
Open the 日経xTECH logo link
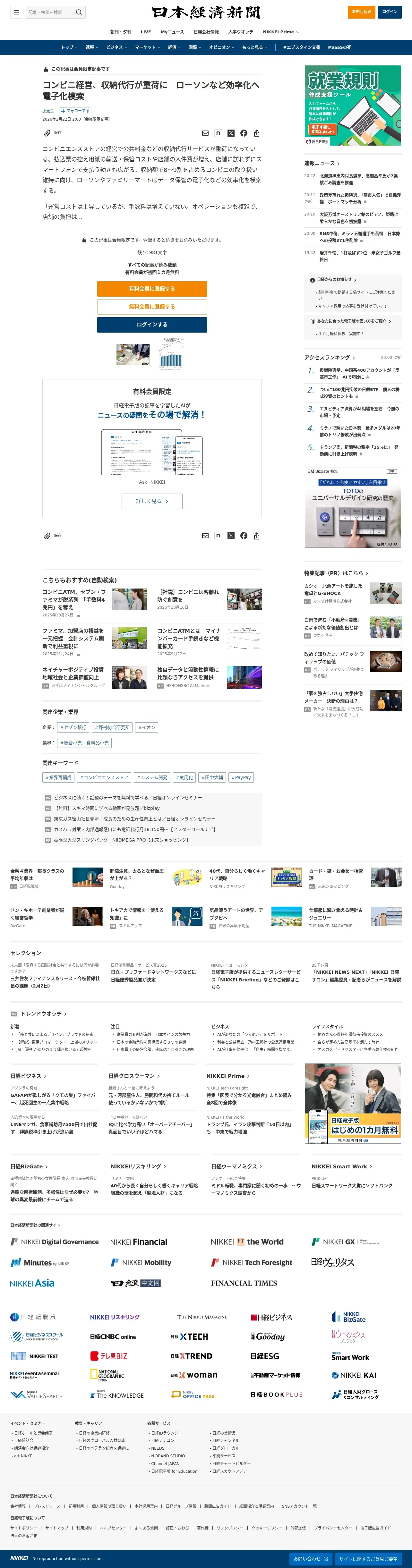point(189,1337)
